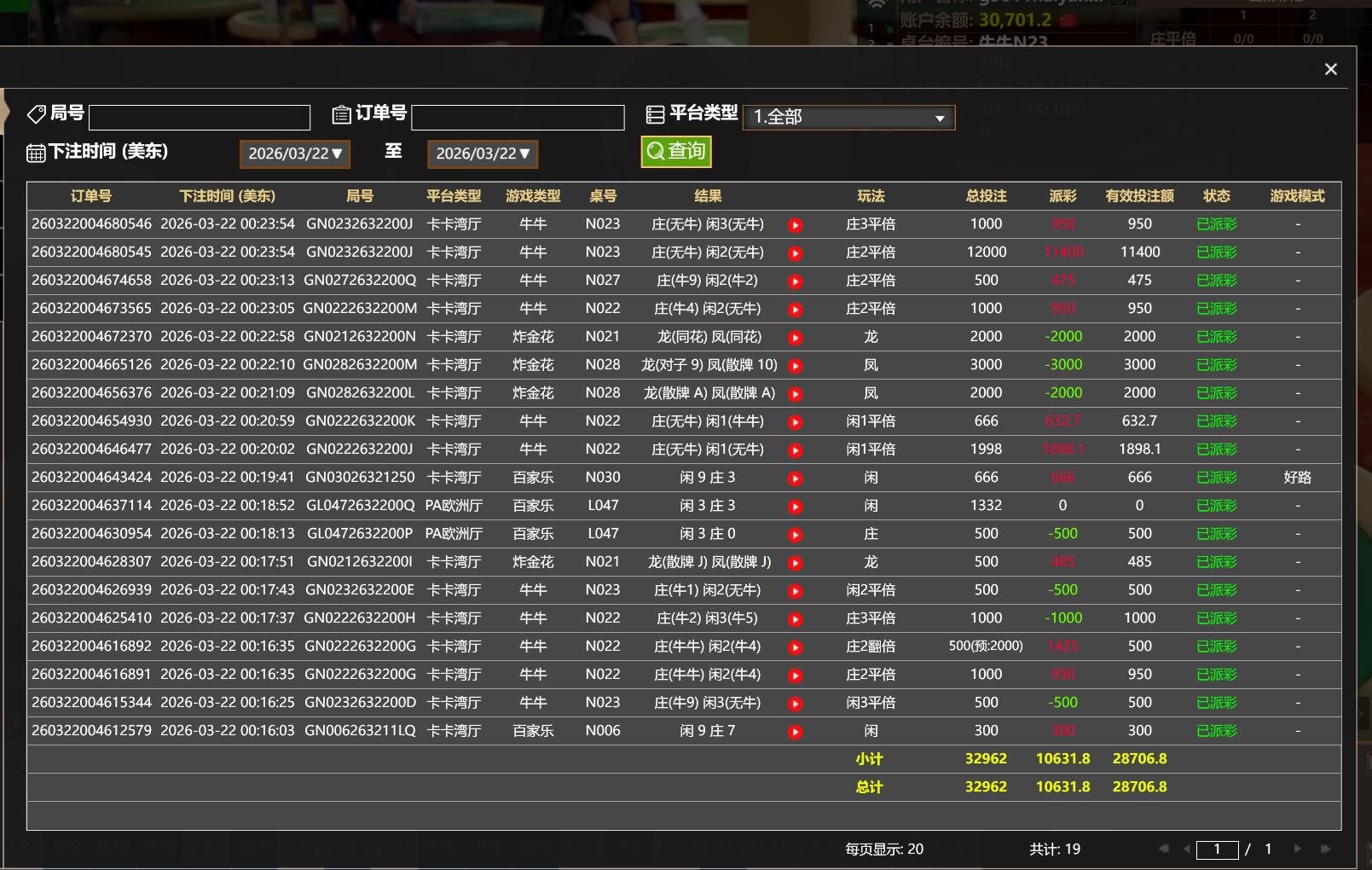Play replay for the 闲 9 庄 3 result
The height and width of the screenshot is (870, 1372).
(x=795, y=478)
